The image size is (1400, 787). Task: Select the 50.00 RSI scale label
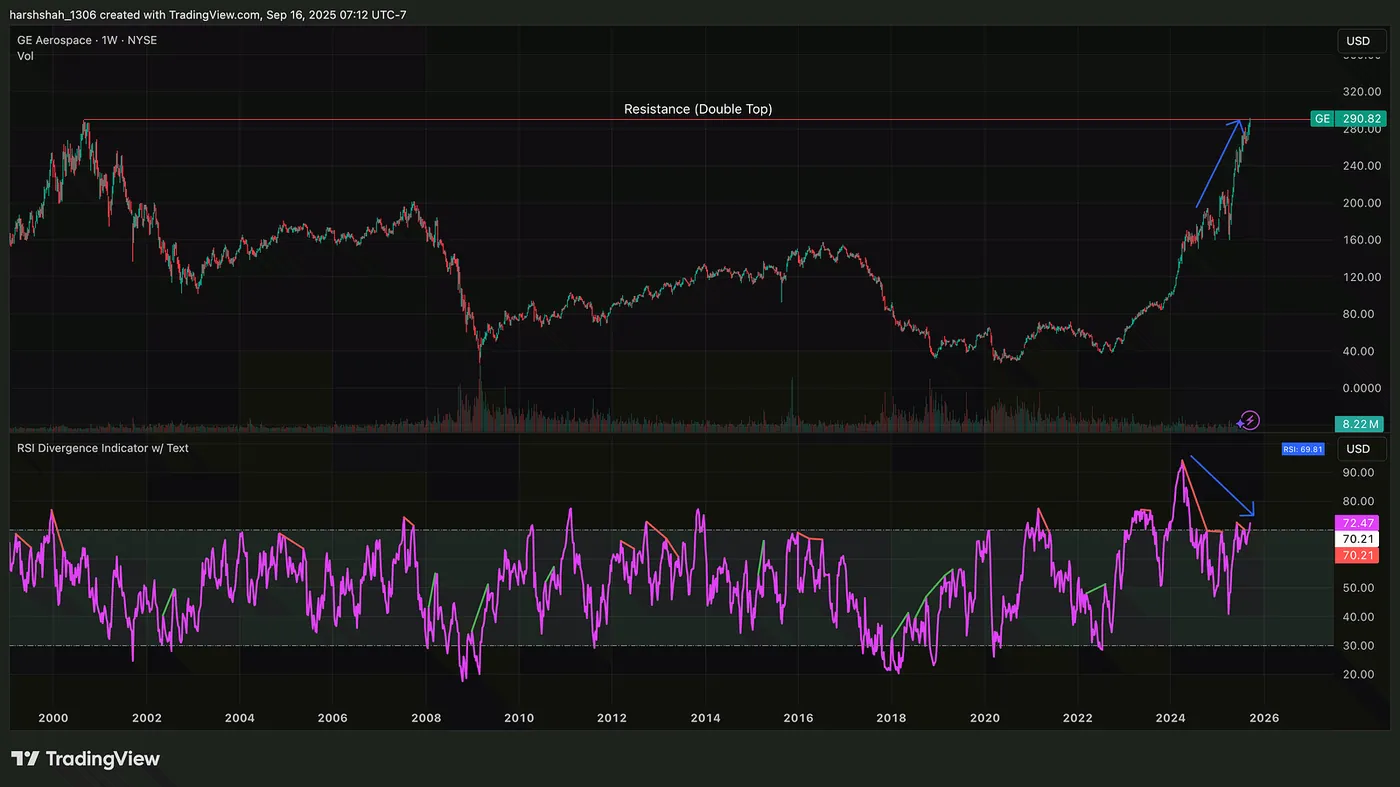tap(1358, 588)
